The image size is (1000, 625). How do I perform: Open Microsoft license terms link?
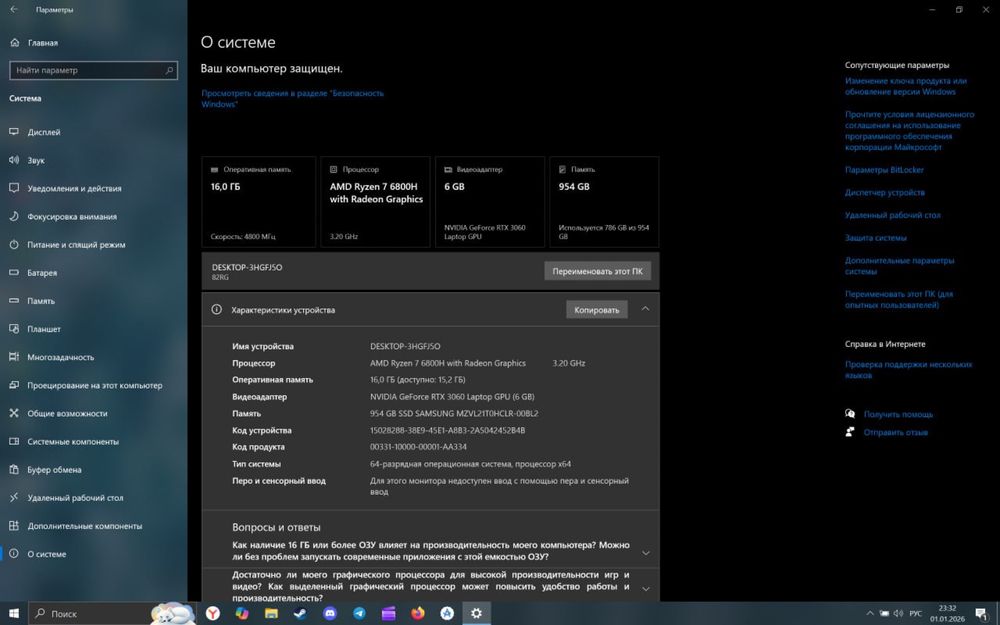pos(909,131)
